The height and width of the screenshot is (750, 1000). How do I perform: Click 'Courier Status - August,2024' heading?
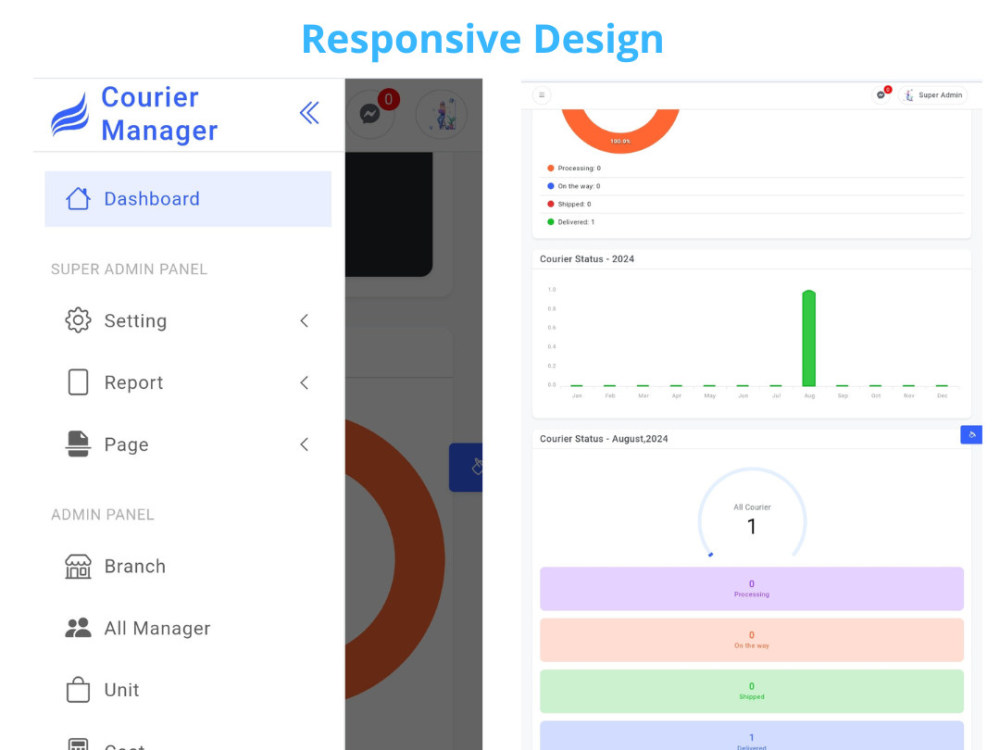tap(604, 439)
